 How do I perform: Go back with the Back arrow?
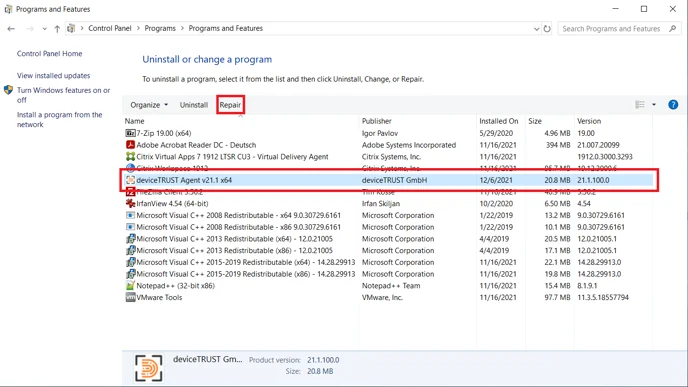(11, 29)
